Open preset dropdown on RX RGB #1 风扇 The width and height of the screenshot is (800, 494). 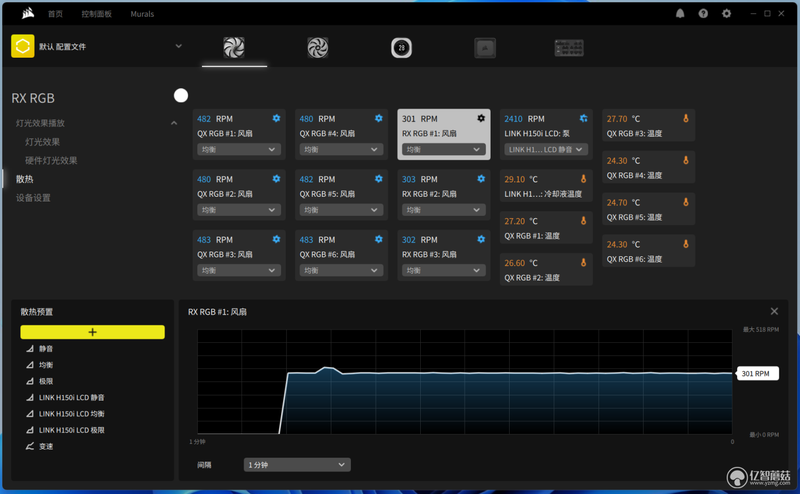(443, 150)
